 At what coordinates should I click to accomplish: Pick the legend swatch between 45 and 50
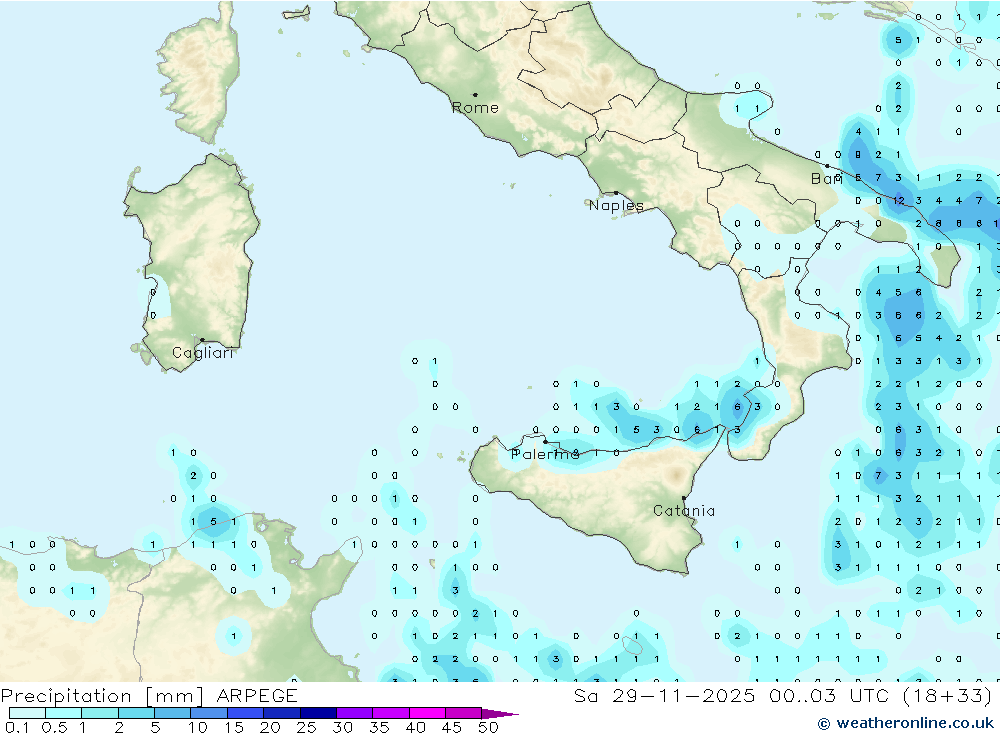(x=463, y=713)
